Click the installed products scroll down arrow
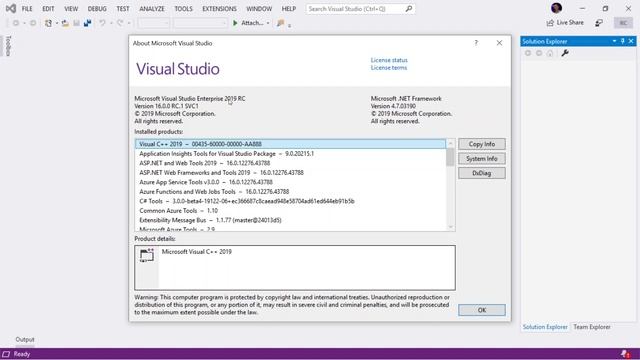Image resolution: width=640 pixels, height=360 pixels. 450,227
